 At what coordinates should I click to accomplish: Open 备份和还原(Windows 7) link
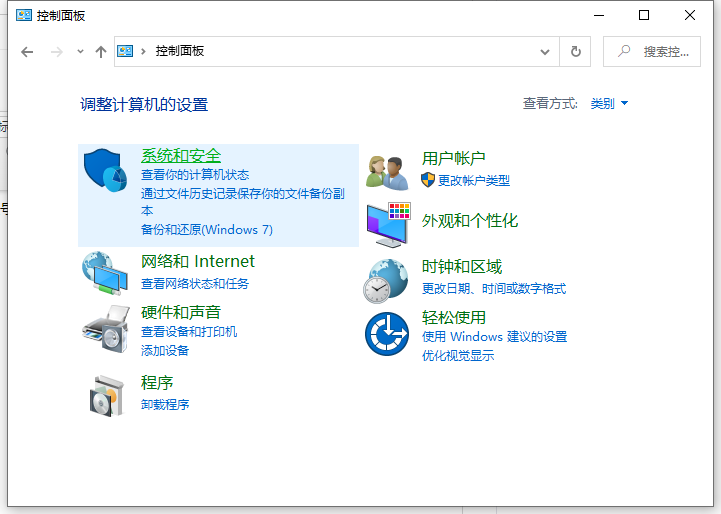[207, 230]
